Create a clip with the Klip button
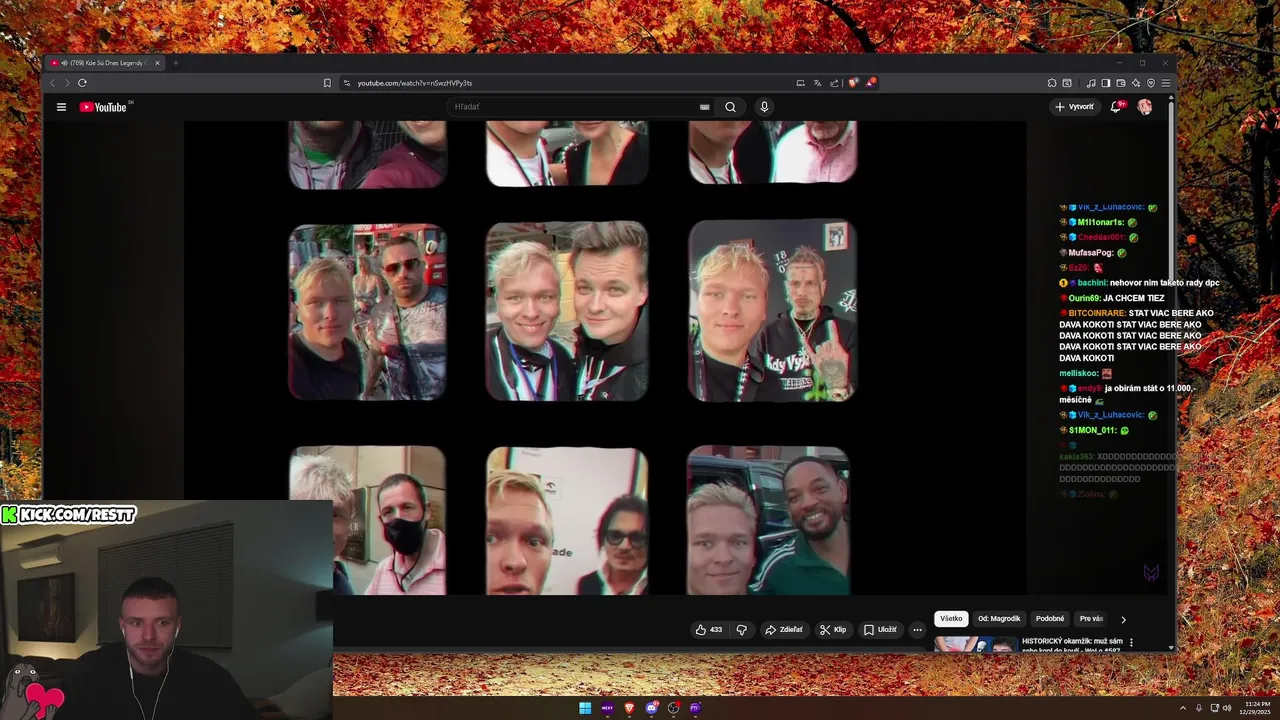The height and width of the screenshot is (720, 1280). [x=833, y=630]
